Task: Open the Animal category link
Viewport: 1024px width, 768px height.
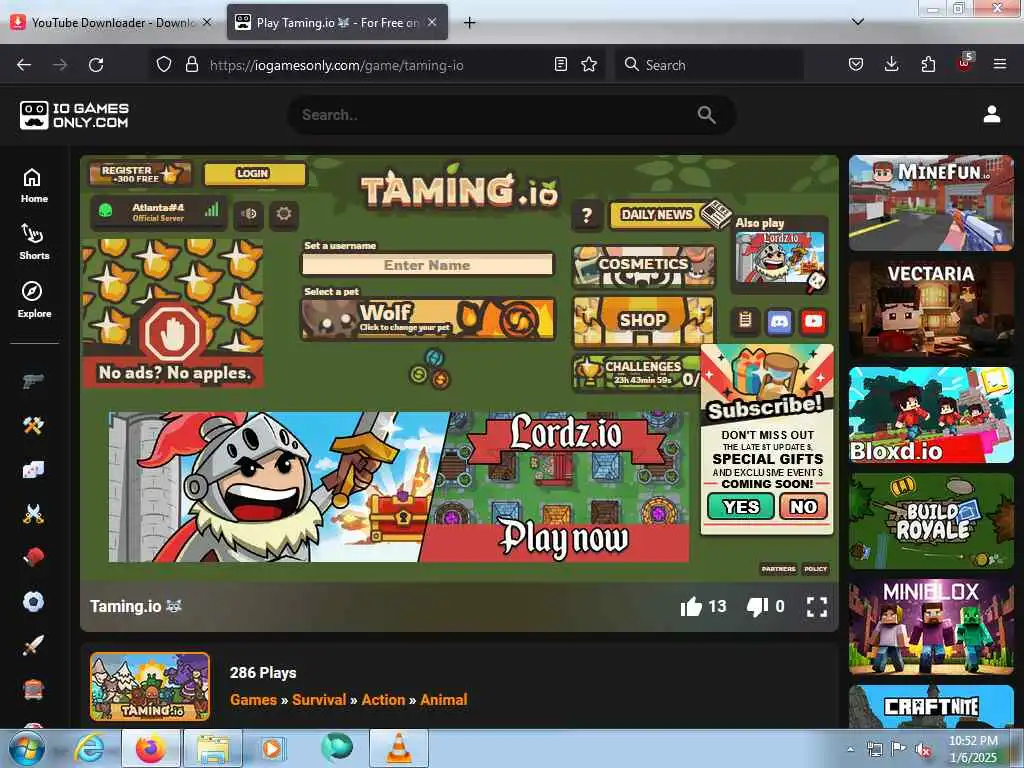Action: pos(443,699)
